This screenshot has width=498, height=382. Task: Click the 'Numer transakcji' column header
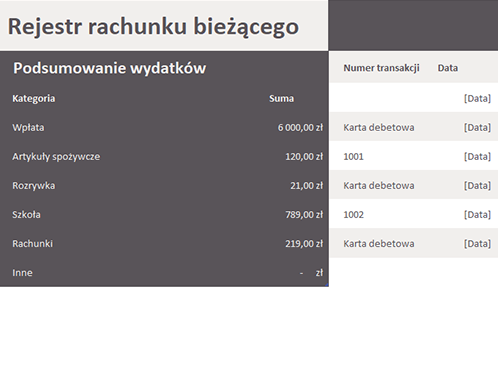point(381,68)
